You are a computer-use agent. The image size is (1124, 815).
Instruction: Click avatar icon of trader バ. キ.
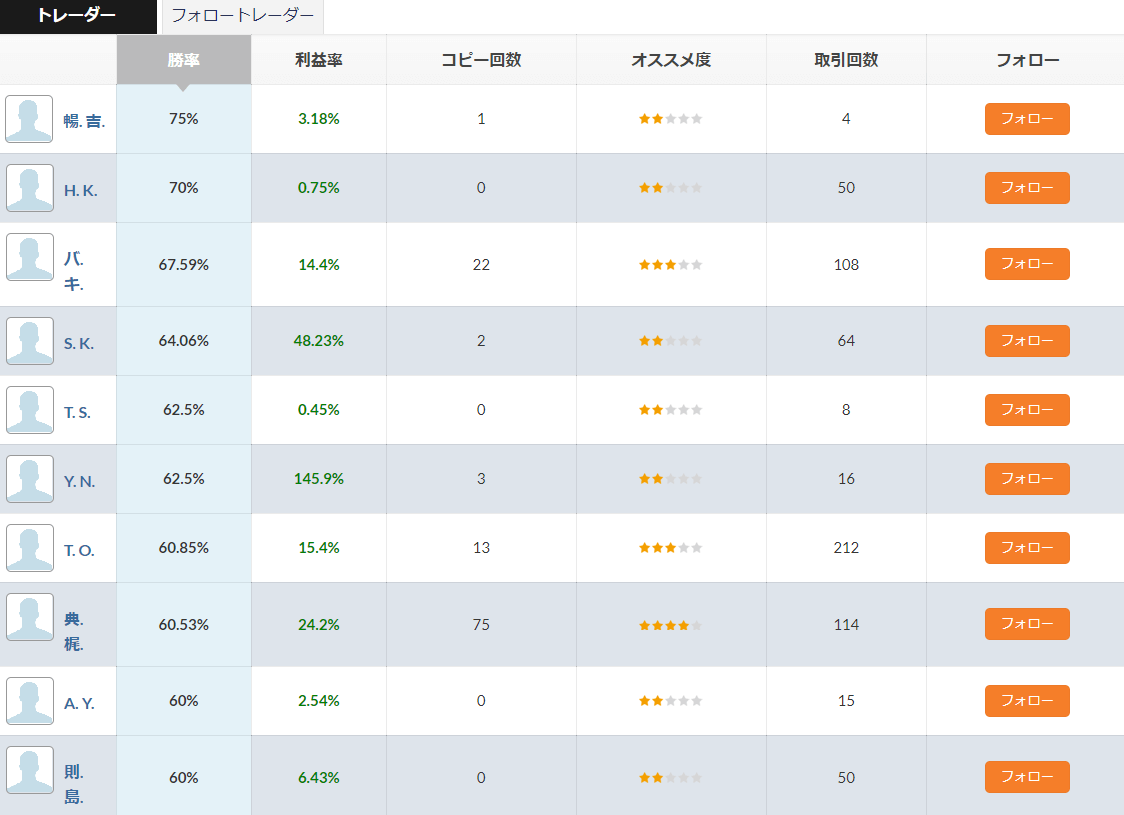click(x=29, y=257)
